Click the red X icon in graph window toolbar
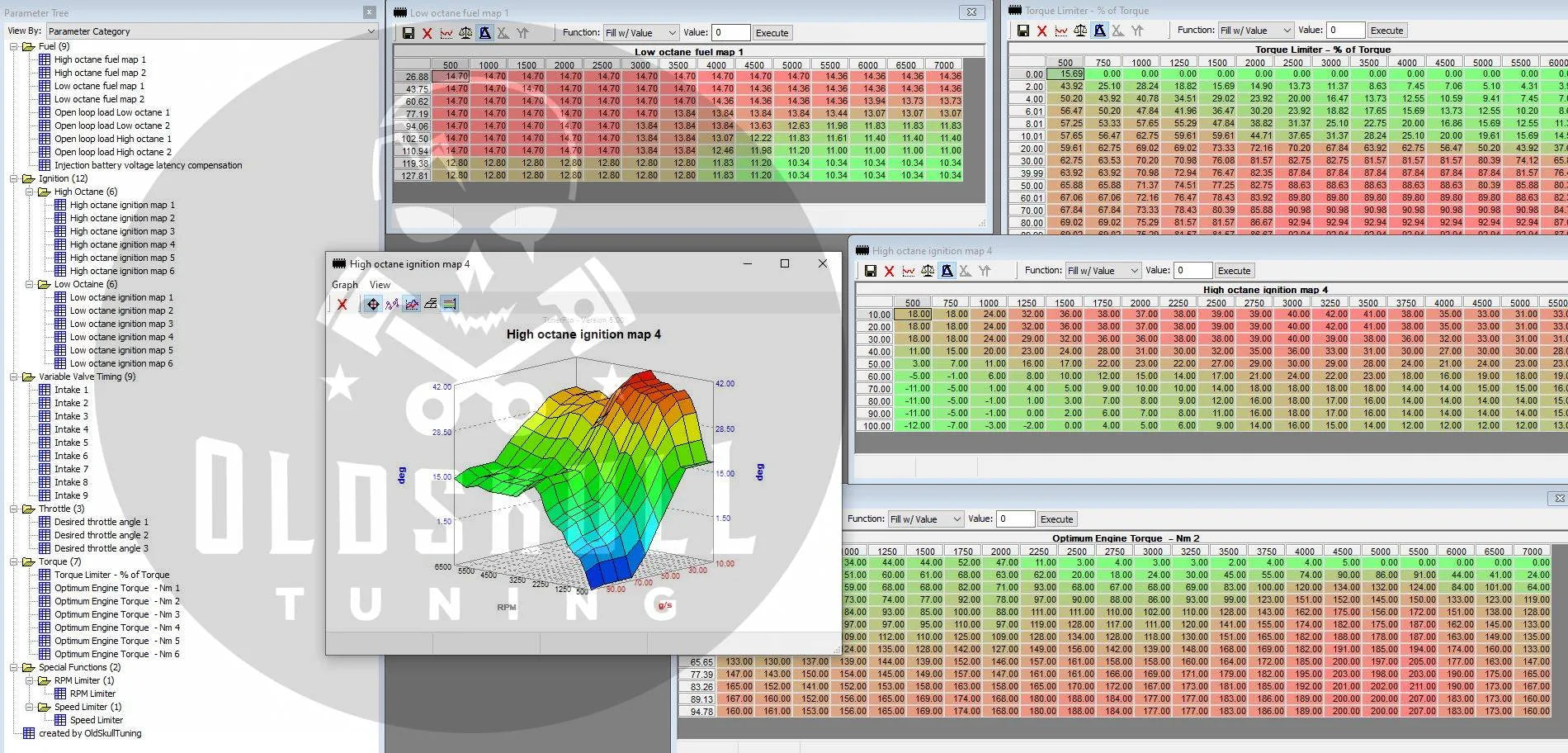This screenshot has width=1568, height=753. 342,304
